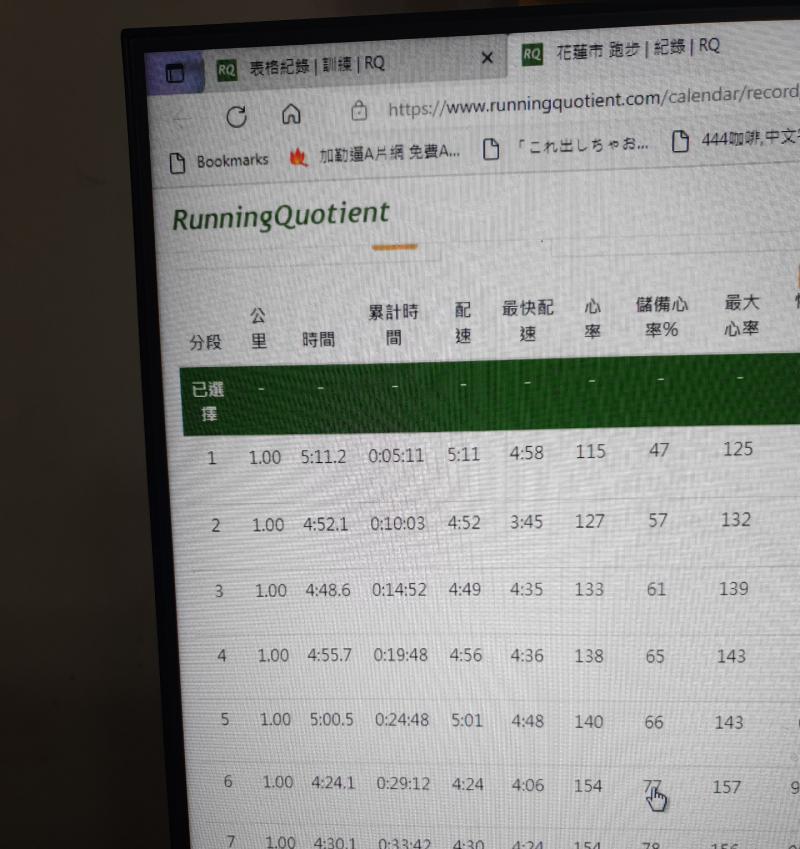Viewport: 800px width, 849px height.
Task: Click lap time 4:55.7
Action: tap(330, 656)
